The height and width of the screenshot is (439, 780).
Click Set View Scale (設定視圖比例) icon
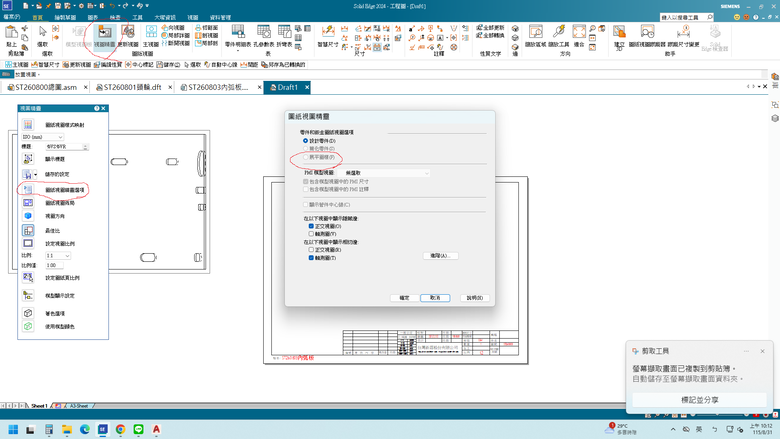tap(28, 243)
